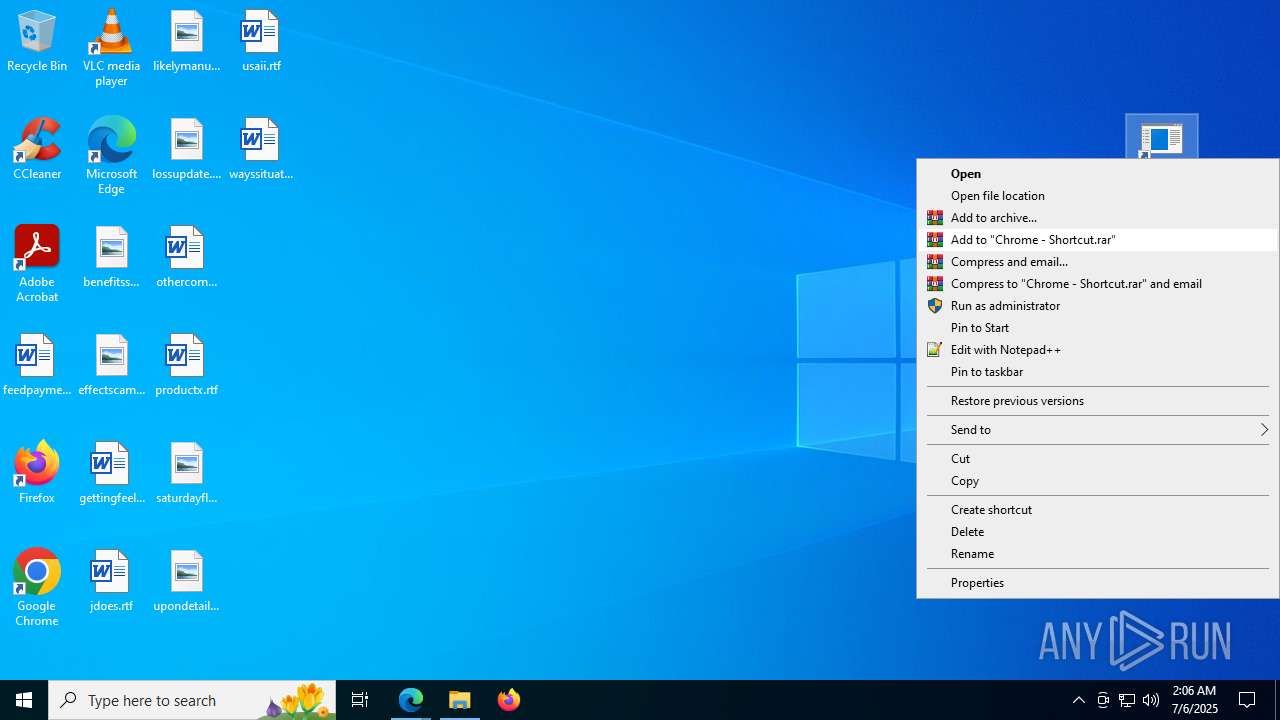Select the Microsoft Edge desktop shortcut
This screenshot has height=720, width=1280.
pyautogui.click(x=111, y=155)
